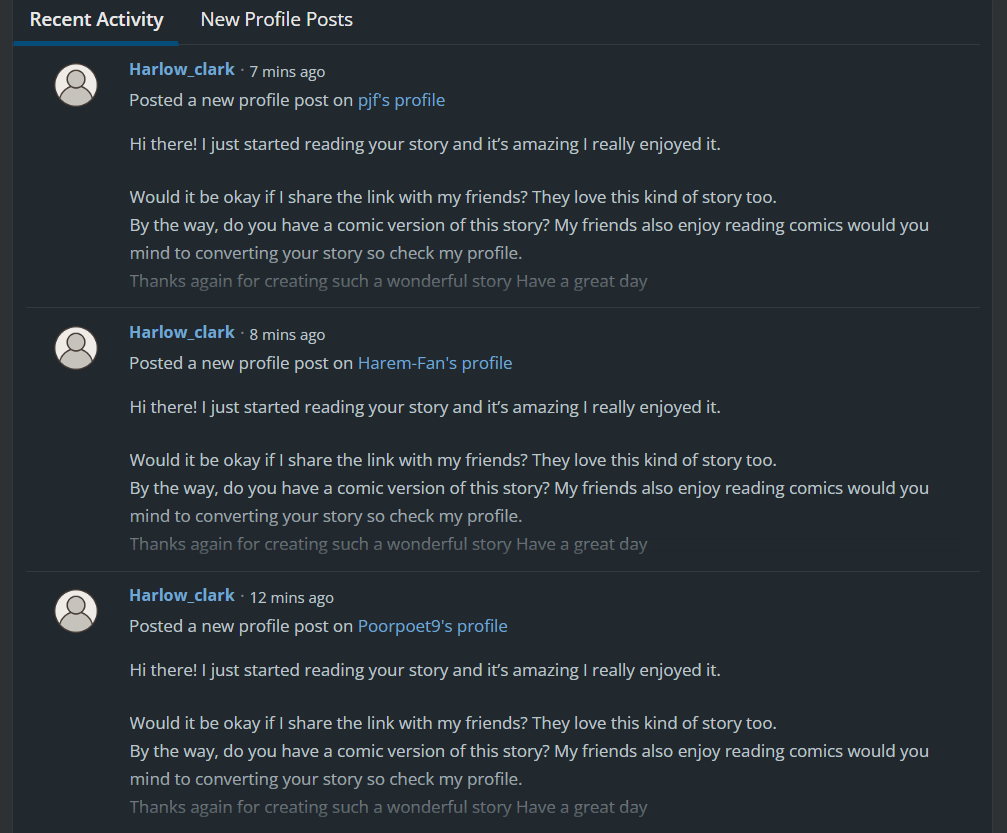
Task: Click the 7 mins ago timestamp
Action: pyautogui.click(x=287, y=71)
